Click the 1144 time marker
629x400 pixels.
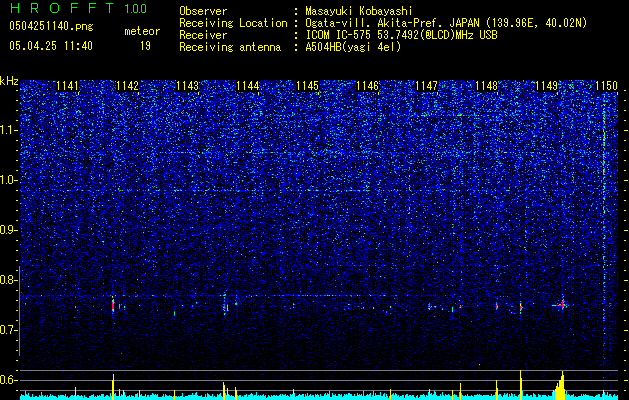click(248, 86)
